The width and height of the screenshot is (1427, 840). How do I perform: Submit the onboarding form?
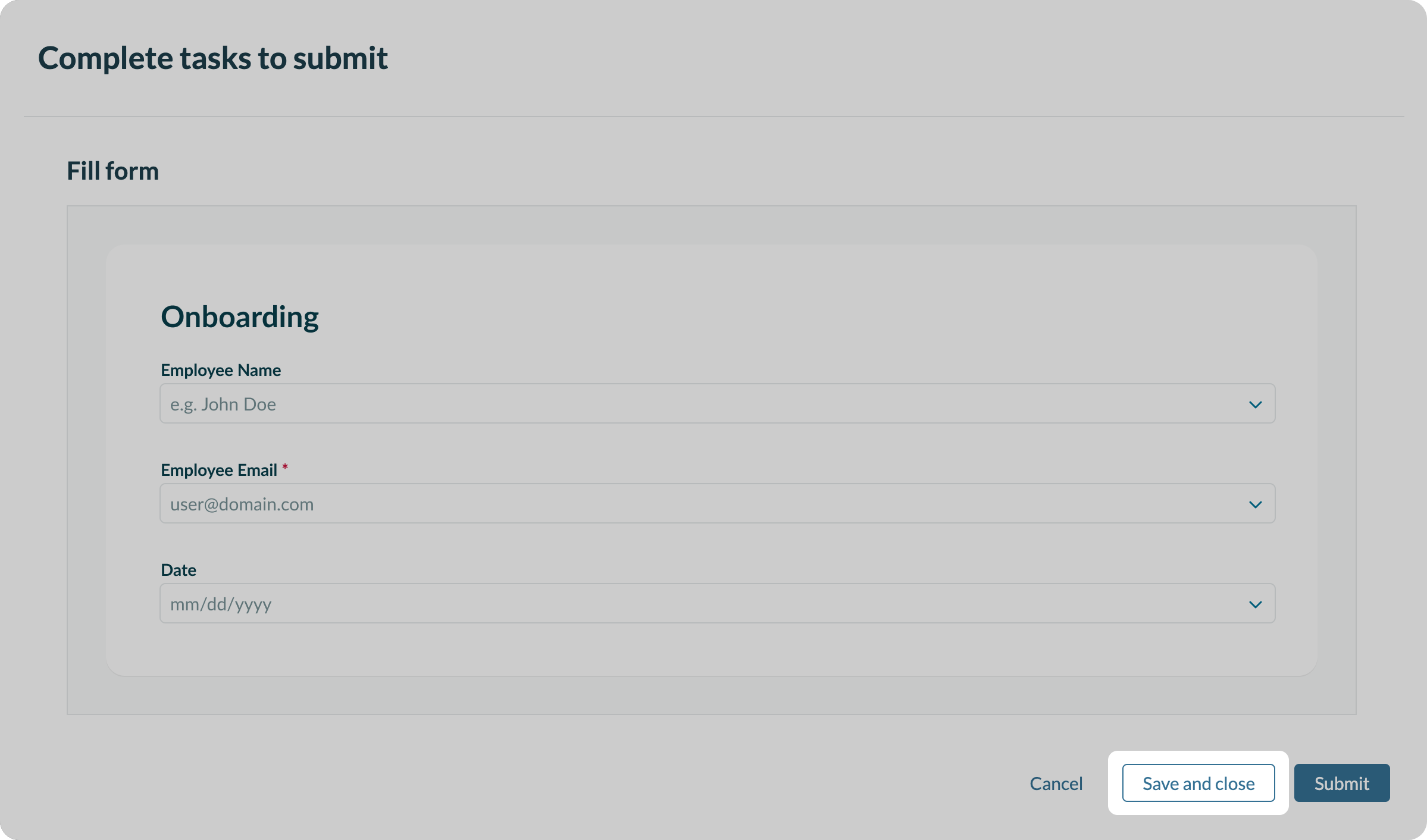point(1341,783)
